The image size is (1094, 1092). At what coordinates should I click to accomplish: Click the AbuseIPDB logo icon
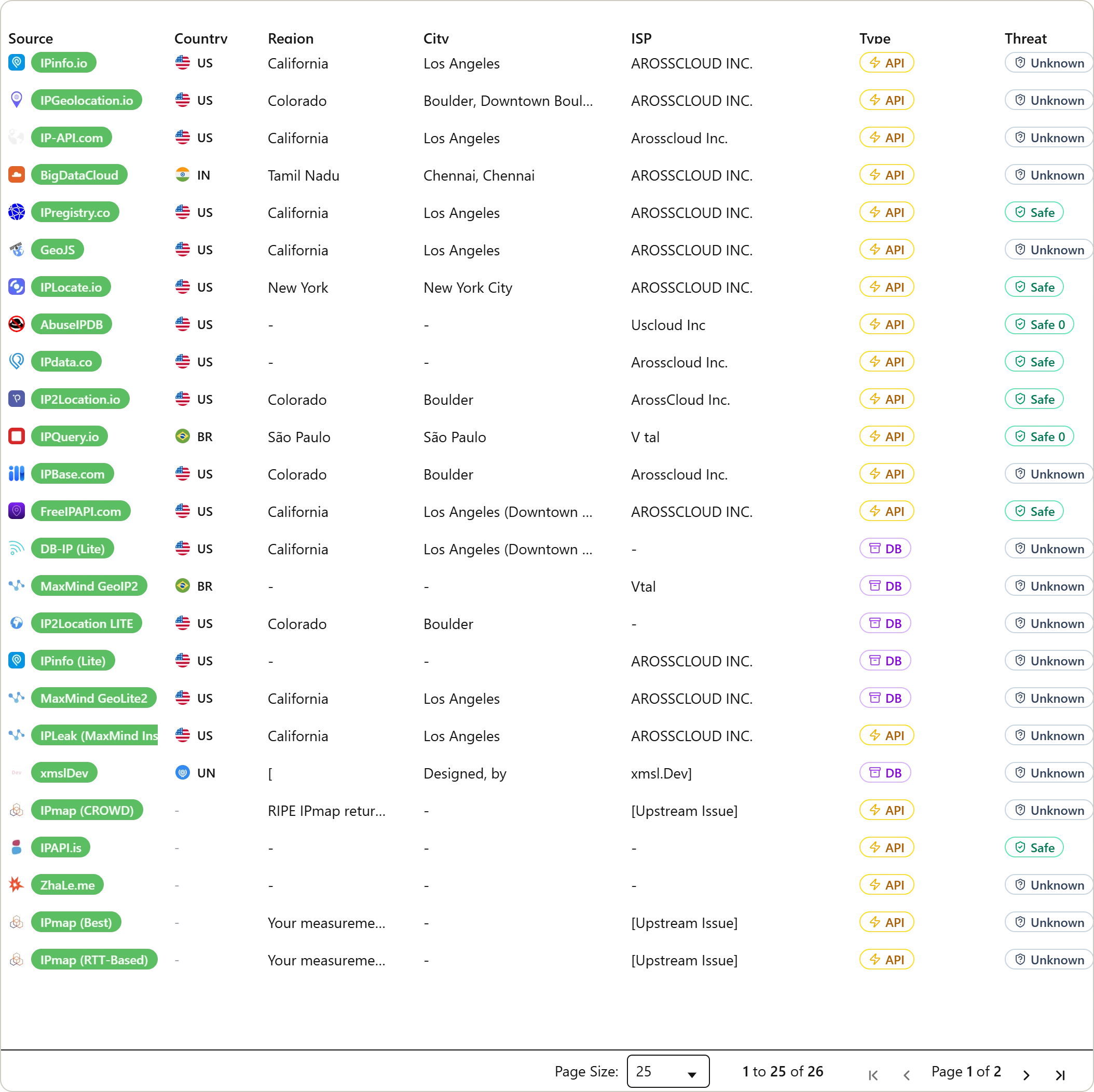[17, 324]
